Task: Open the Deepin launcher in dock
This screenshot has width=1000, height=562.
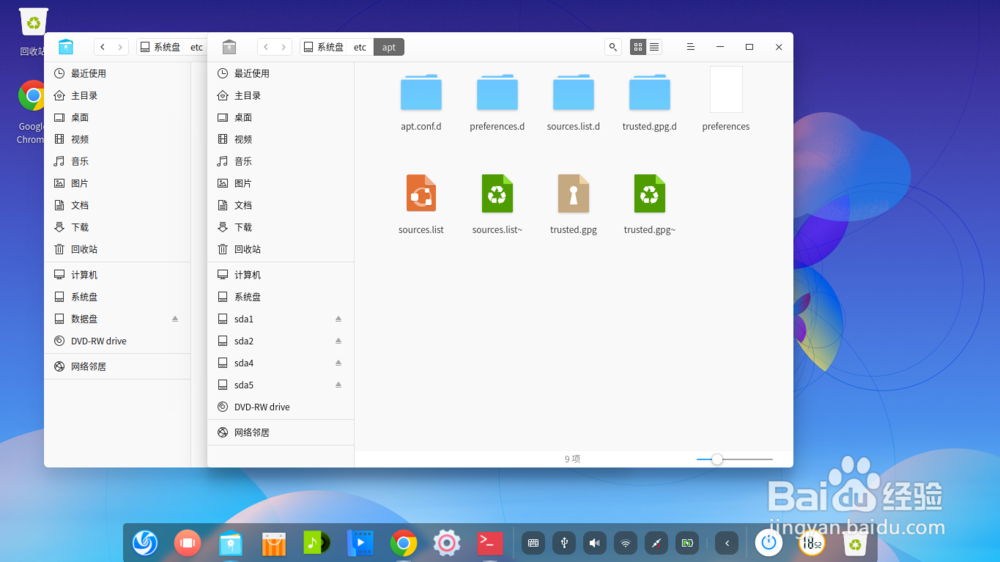Action: 145,543
